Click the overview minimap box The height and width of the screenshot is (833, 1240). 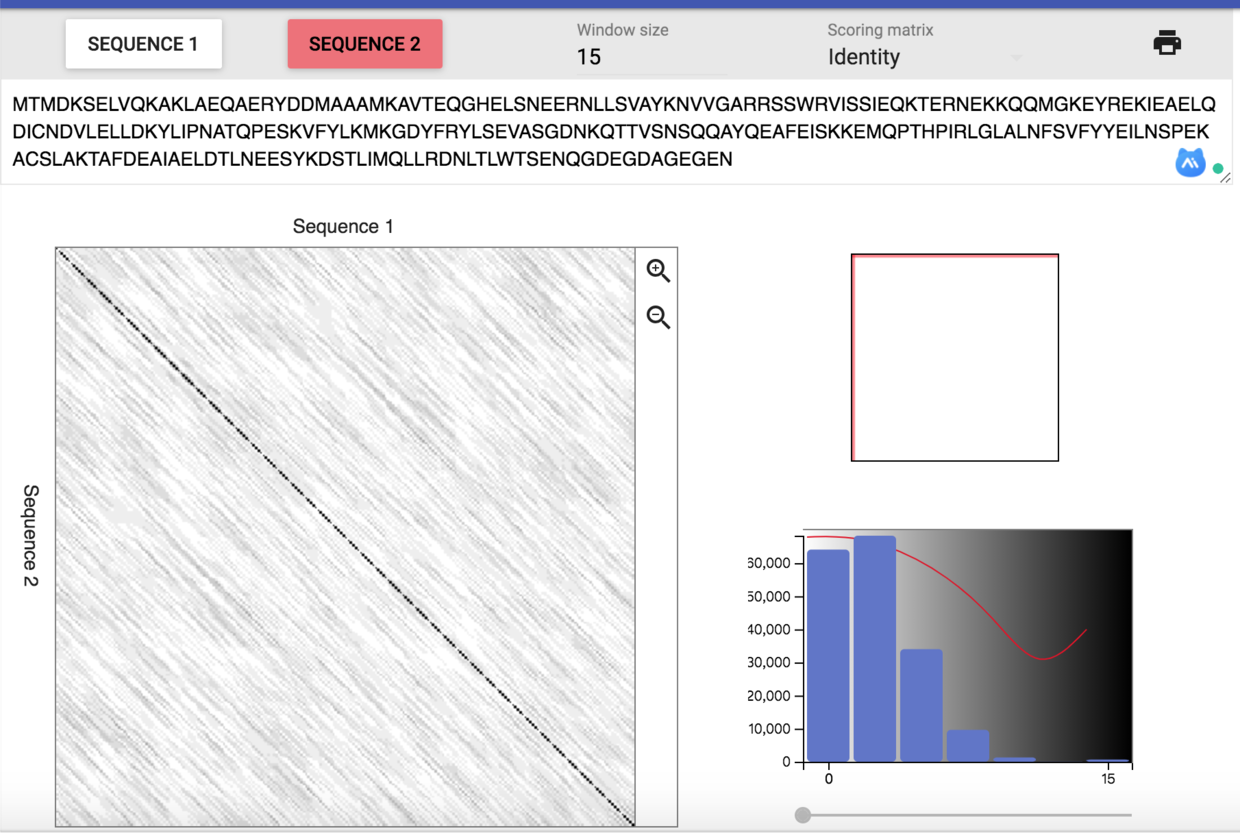pos(955,358)
